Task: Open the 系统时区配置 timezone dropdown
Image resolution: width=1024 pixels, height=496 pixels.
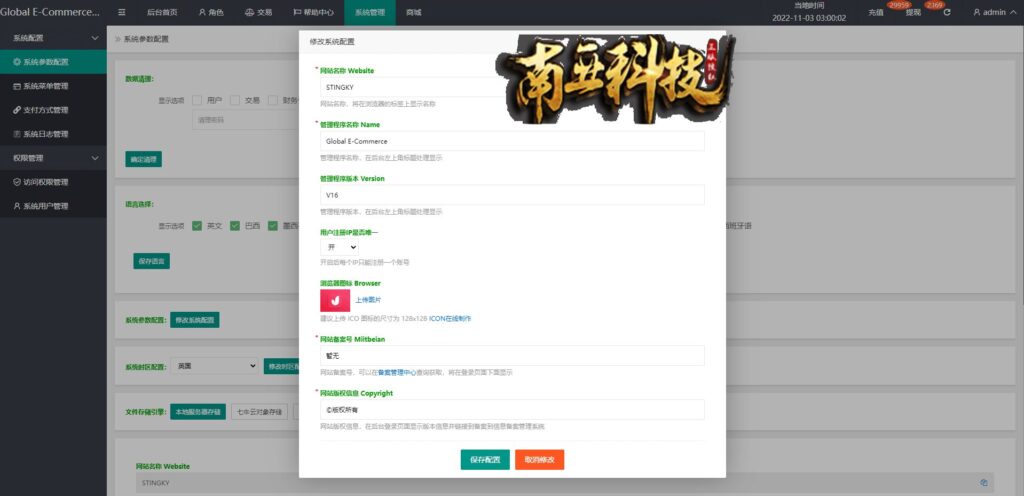Action: pyautogui.click(x=214, y=366)
